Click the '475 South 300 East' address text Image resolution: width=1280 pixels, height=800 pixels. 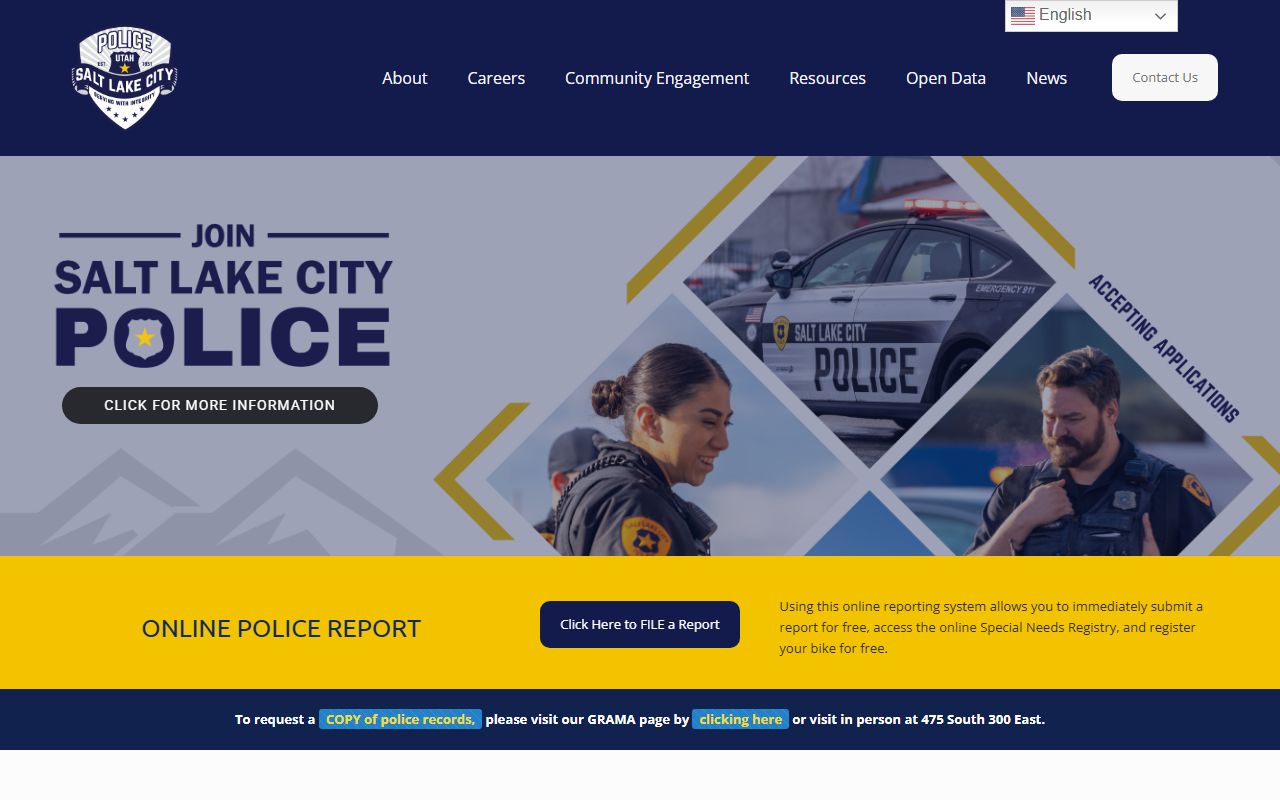pyautogui.click(x=983, y=719)
